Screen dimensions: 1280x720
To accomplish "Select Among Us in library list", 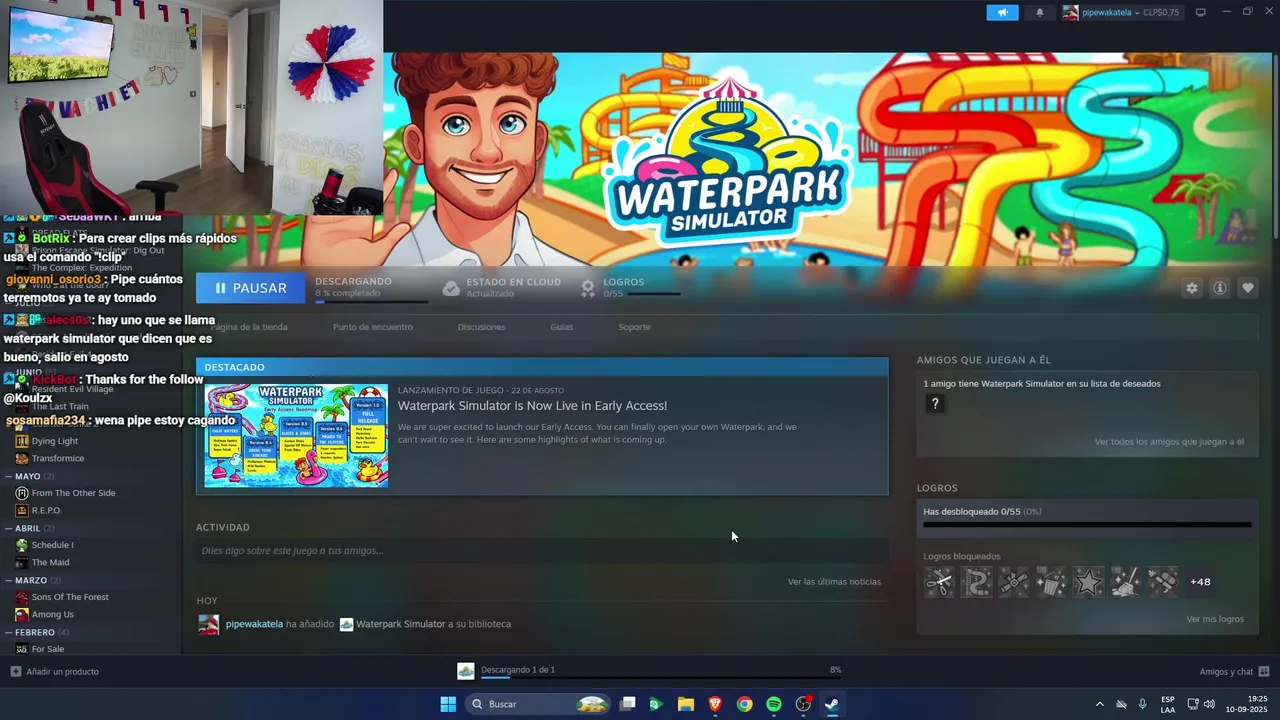I will click(x=52, y=614).
